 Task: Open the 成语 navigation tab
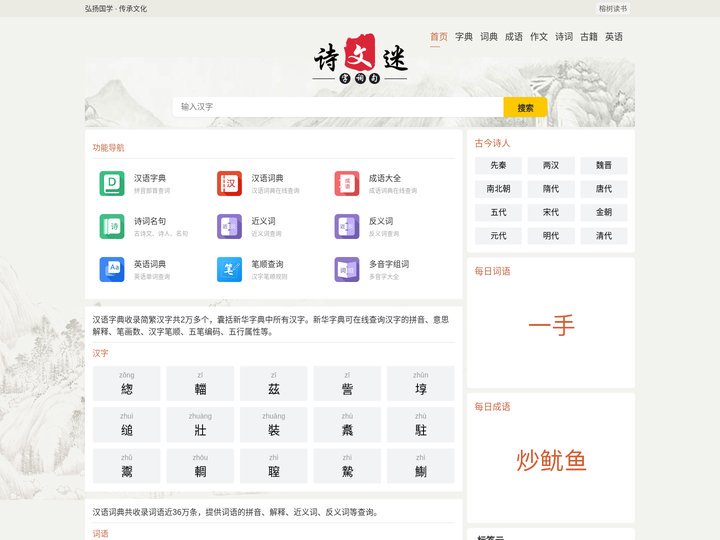(514, 37)
